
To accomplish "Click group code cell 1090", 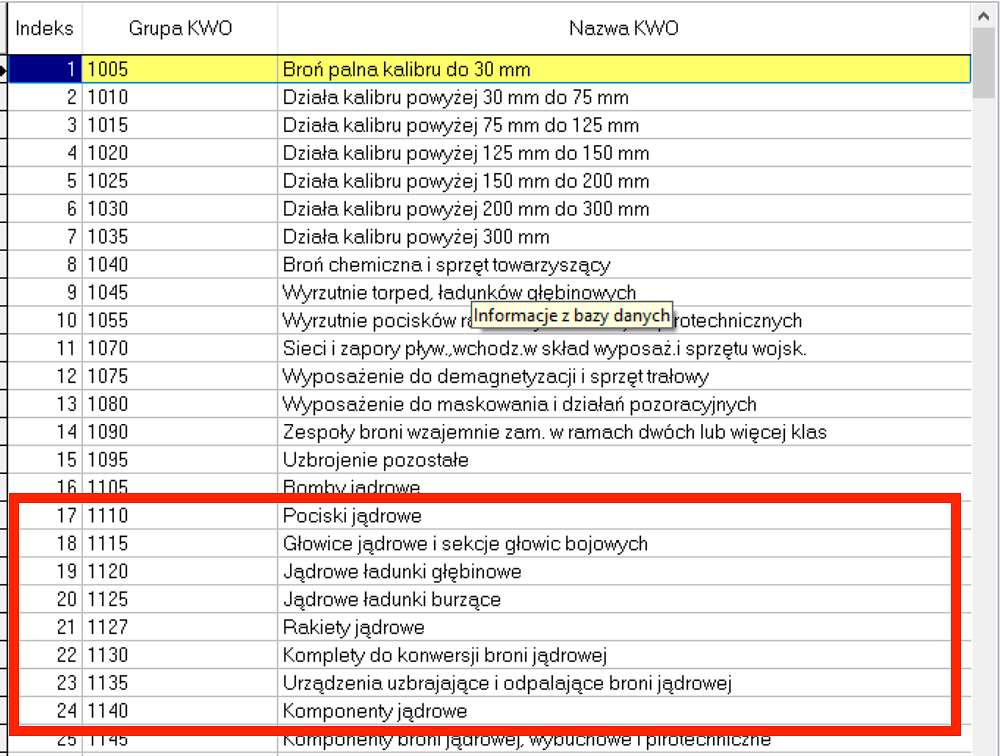I will tap(180, 432).
